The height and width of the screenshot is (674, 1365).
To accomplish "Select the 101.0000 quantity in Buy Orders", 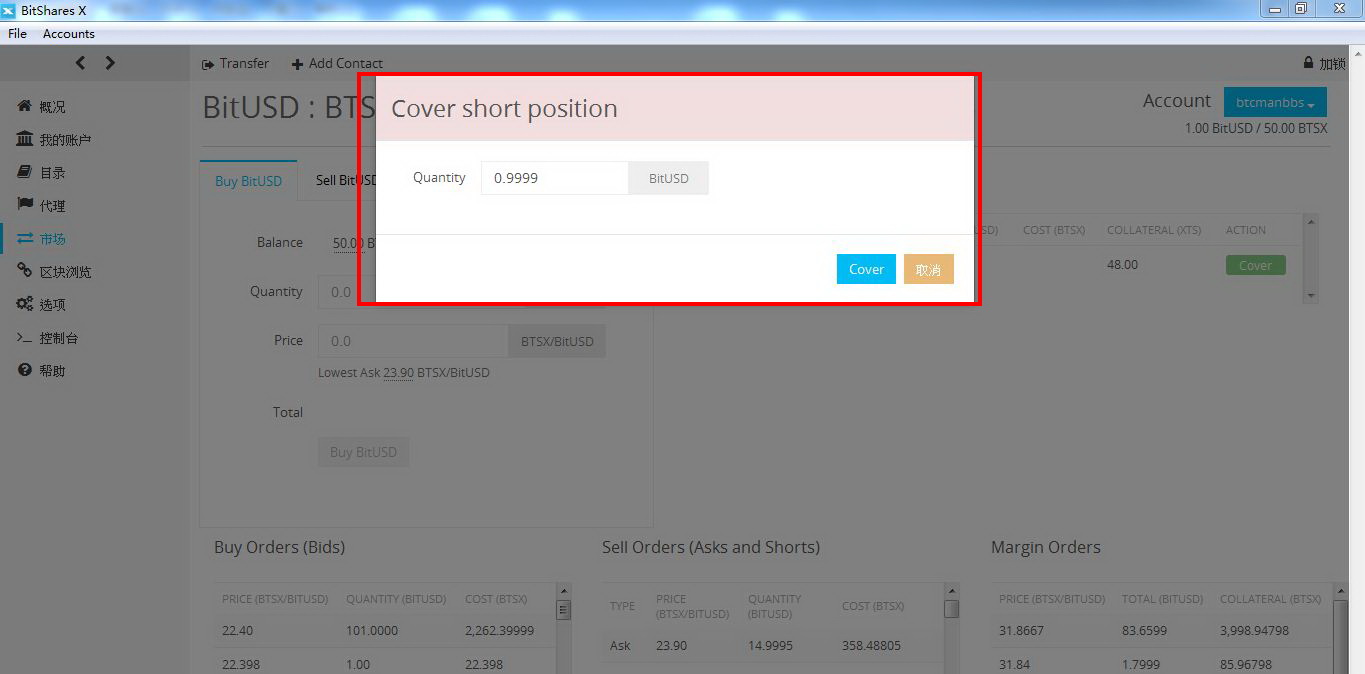I will (372, 631).
